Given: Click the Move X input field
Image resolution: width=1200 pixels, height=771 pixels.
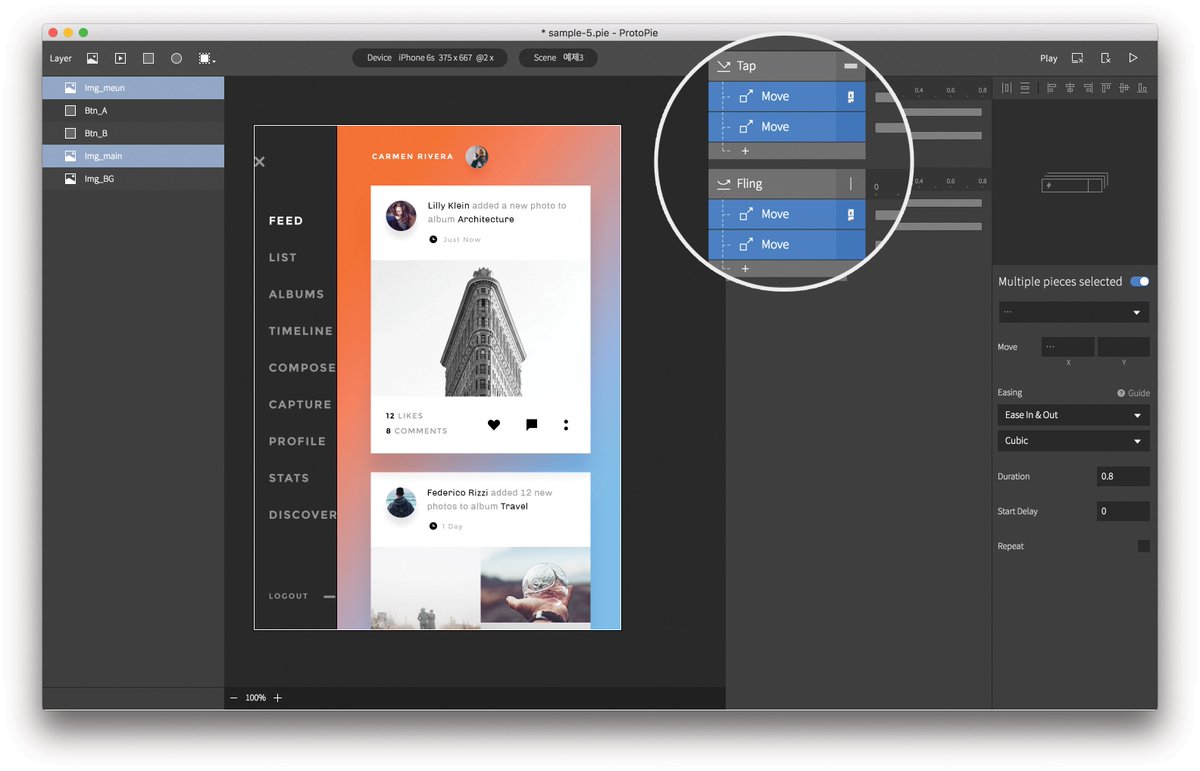Looking at the screenshot, I should (x=1067, y=347).
